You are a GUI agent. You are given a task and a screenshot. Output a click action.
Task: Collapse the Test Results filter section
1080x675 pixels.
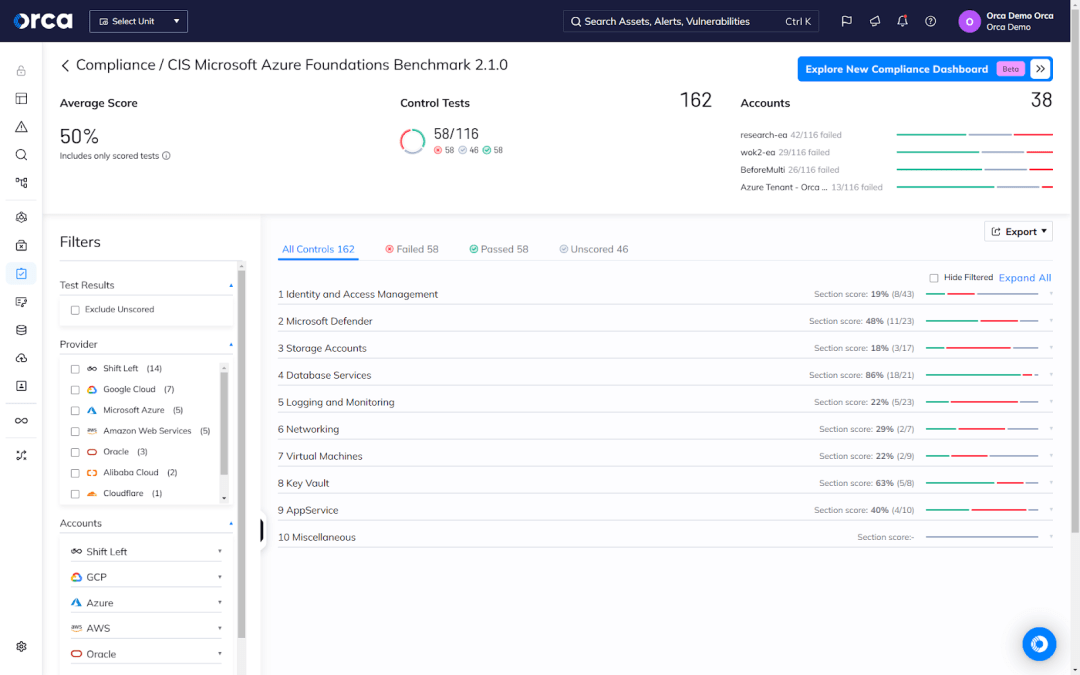(231, 285)
